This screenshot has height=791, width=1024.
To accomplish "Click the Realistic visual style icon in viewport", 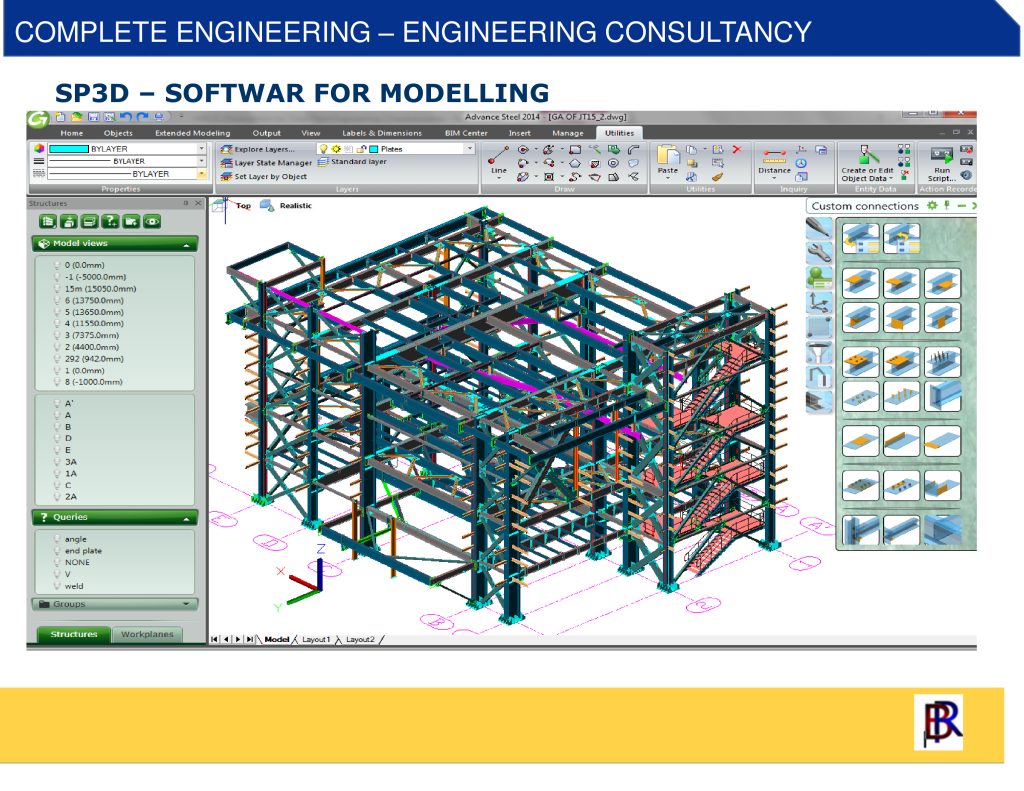I will [267, 206].
